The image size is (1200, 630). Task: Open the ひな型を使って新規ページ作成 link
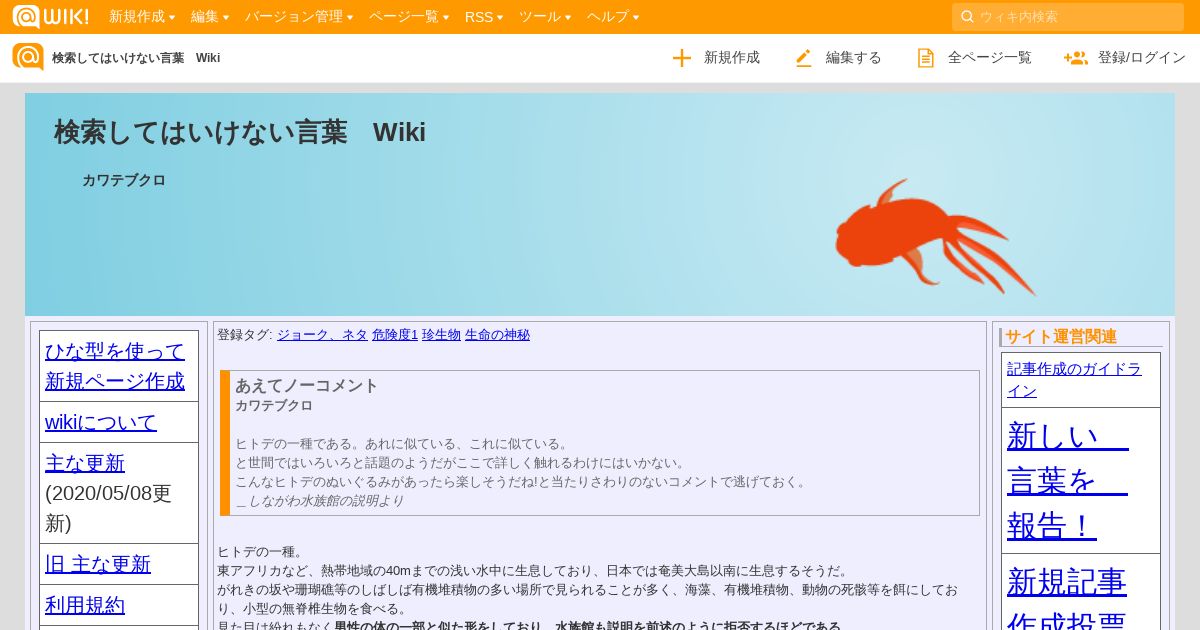pyautogui.click(x=115, y=366)
